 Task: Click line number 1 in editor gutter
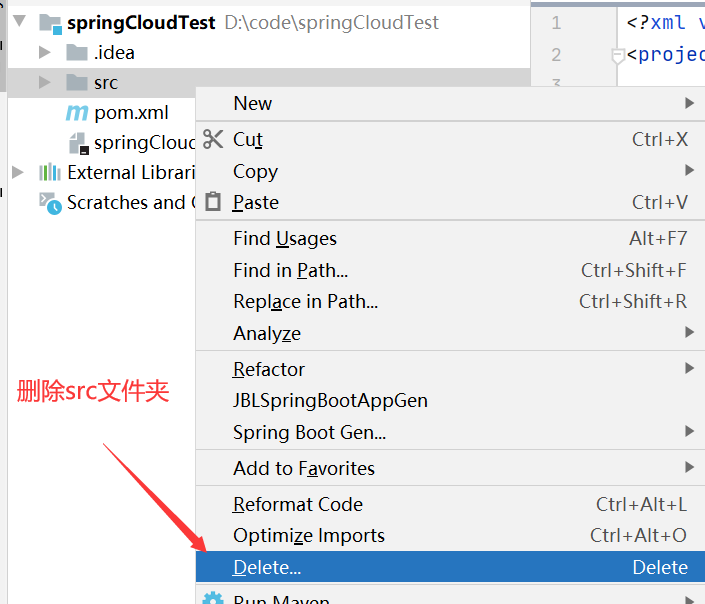[x=557, y=23]
